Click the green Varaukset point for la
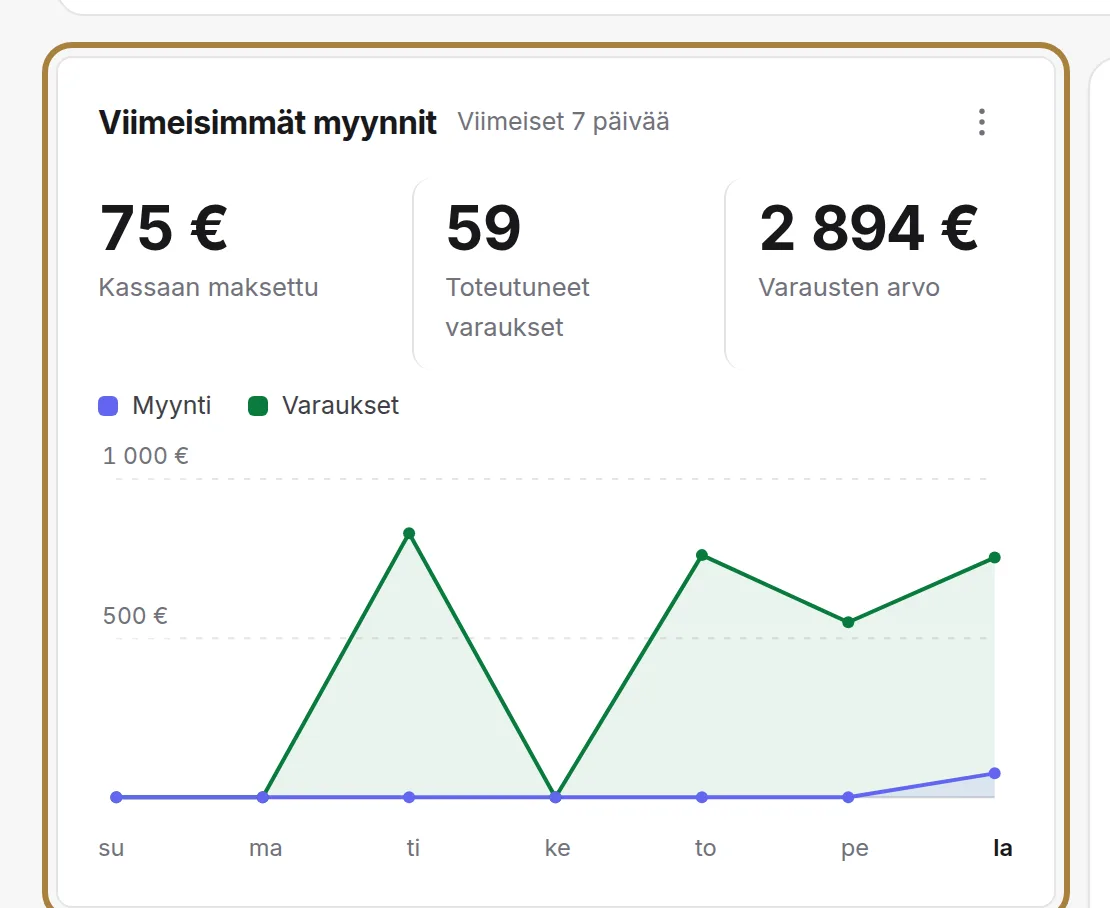 995,558
